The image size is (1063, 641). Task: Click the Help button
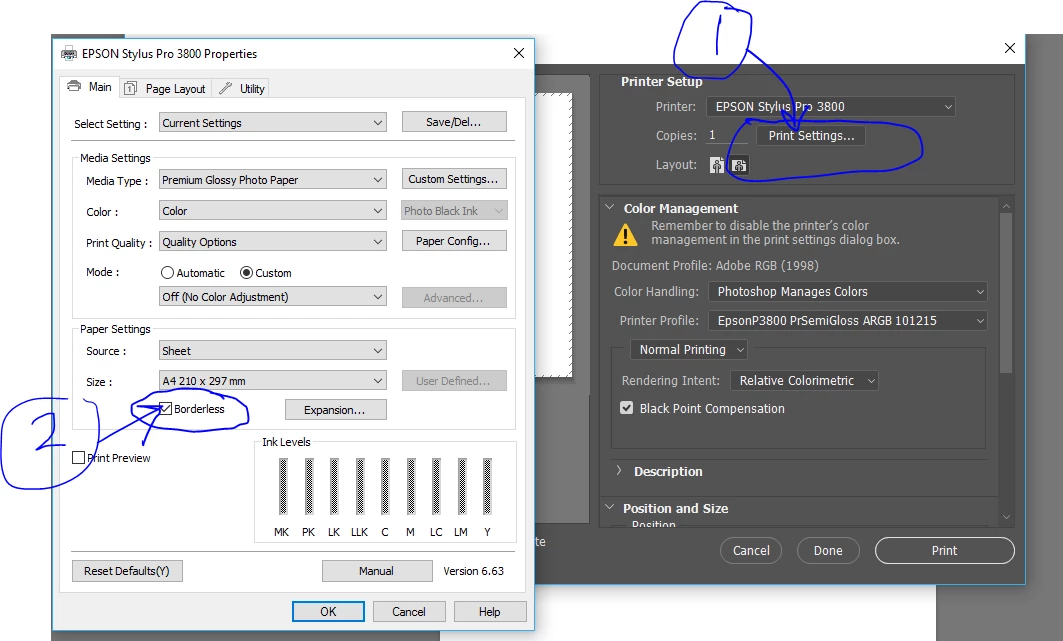(x=489, y=611)
